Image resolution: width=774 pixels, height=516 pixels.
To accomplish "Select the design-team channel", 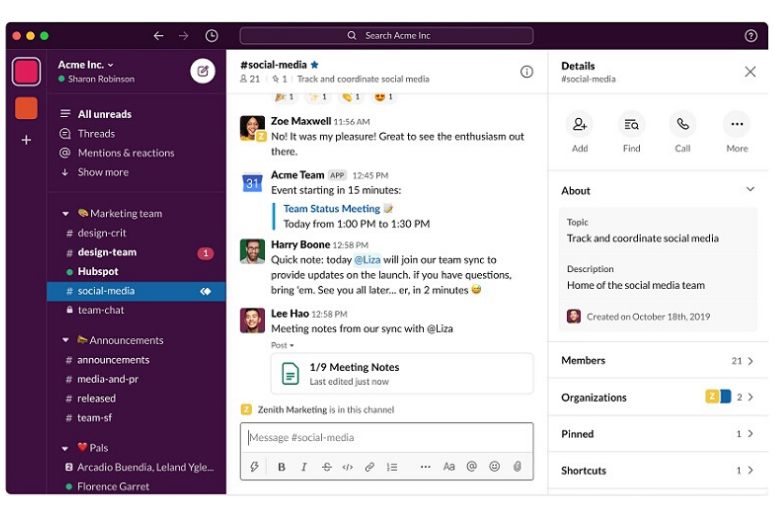I will point(107,253).
